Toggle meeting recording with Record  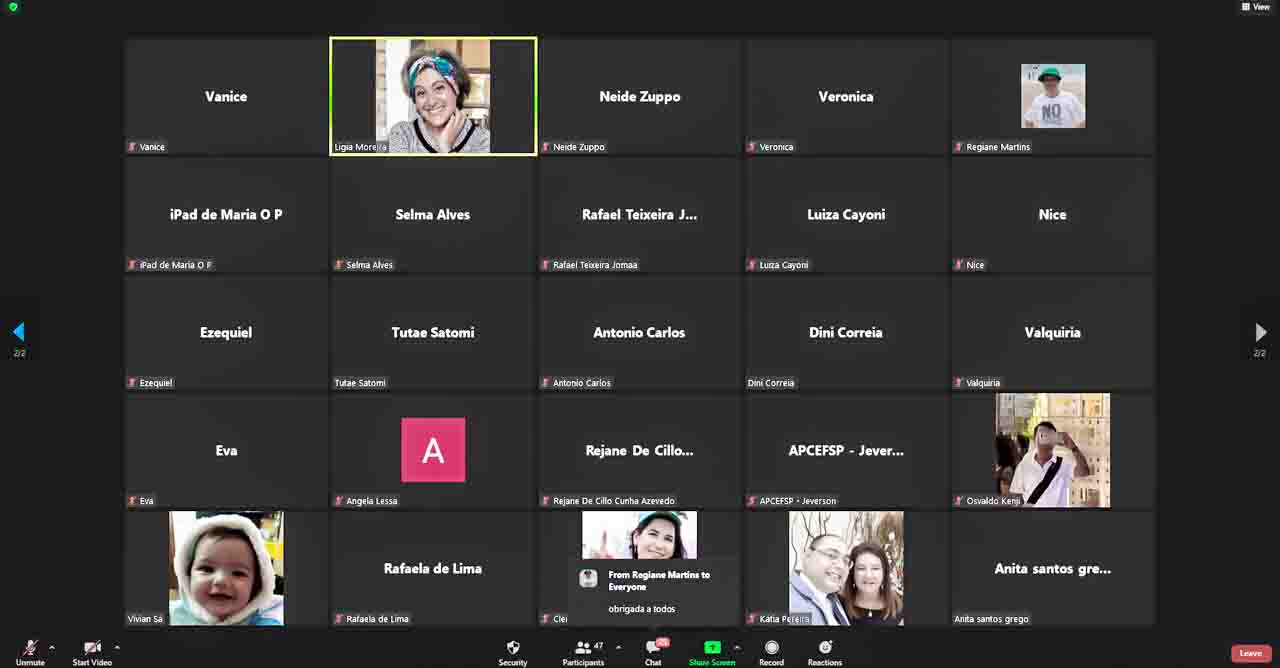(771, 652)
